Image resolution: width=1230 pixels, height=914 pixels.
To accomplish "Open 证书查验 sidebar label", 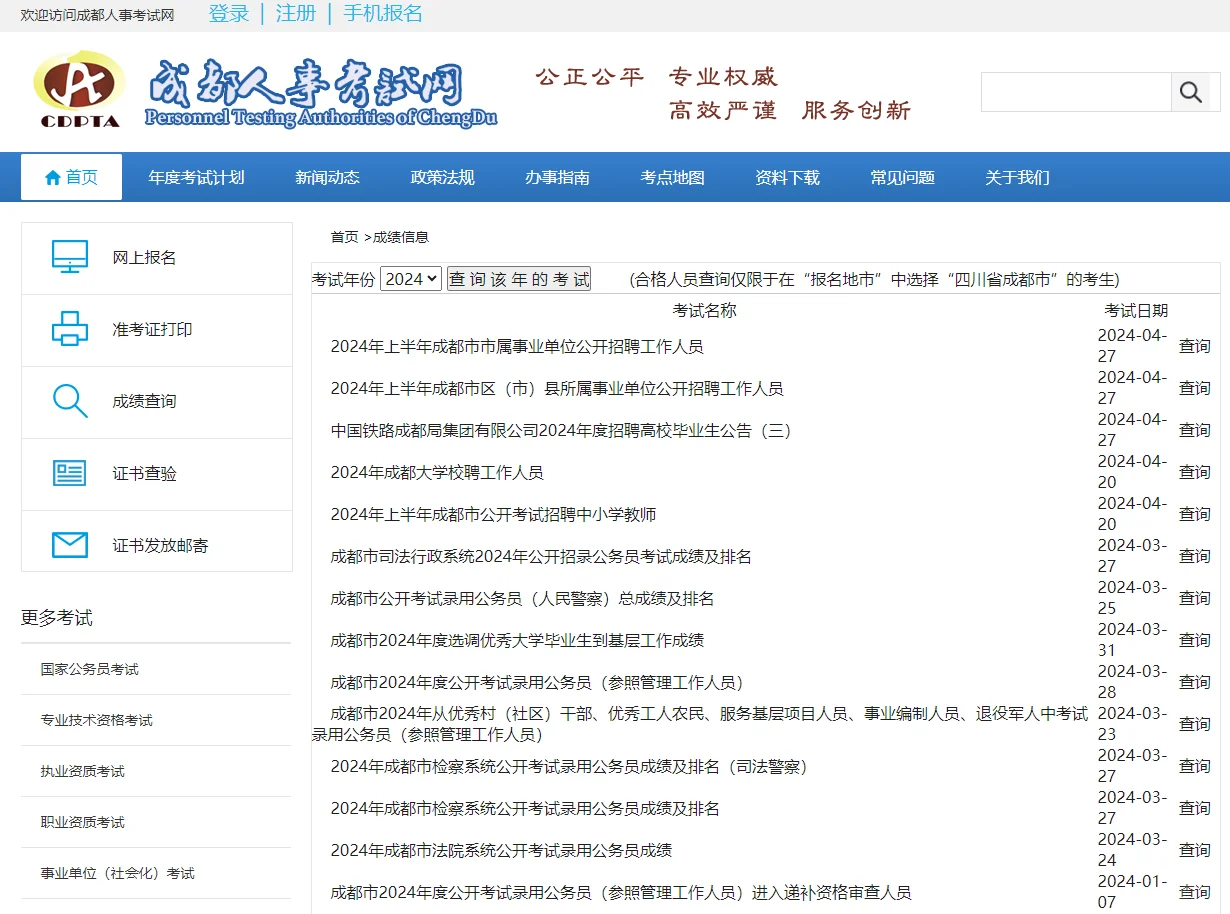I will [x=144, y=473].
